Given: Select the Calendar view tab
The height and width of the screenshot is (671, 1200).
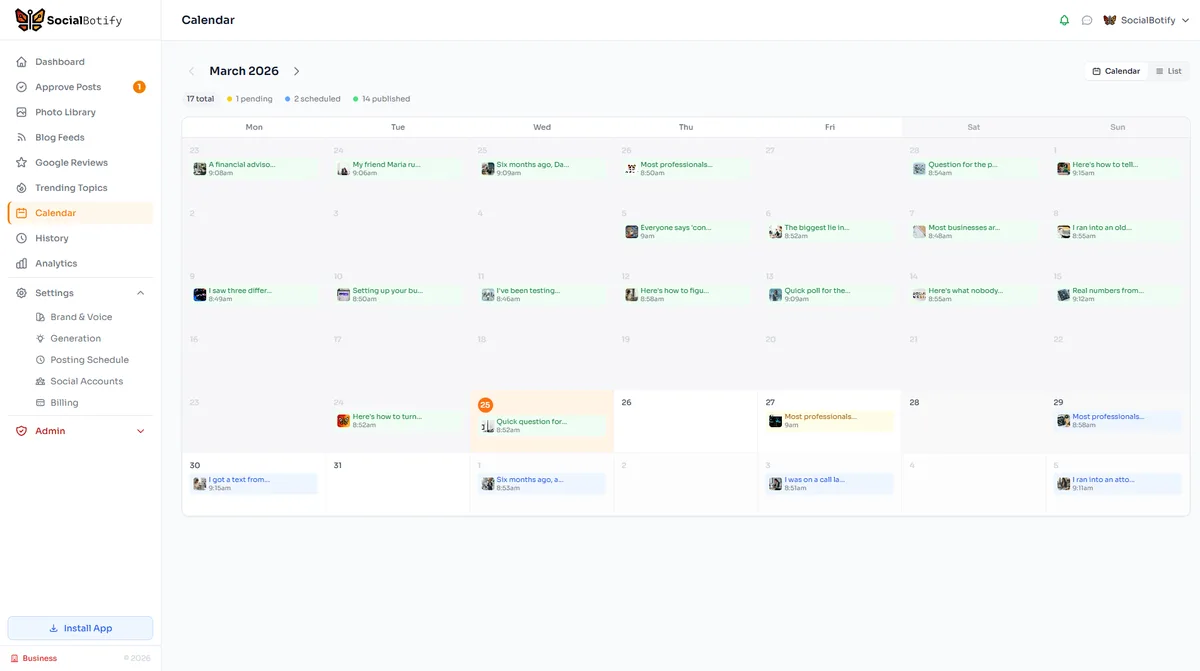Looking at the screenshot, I should pos(1115,70).
